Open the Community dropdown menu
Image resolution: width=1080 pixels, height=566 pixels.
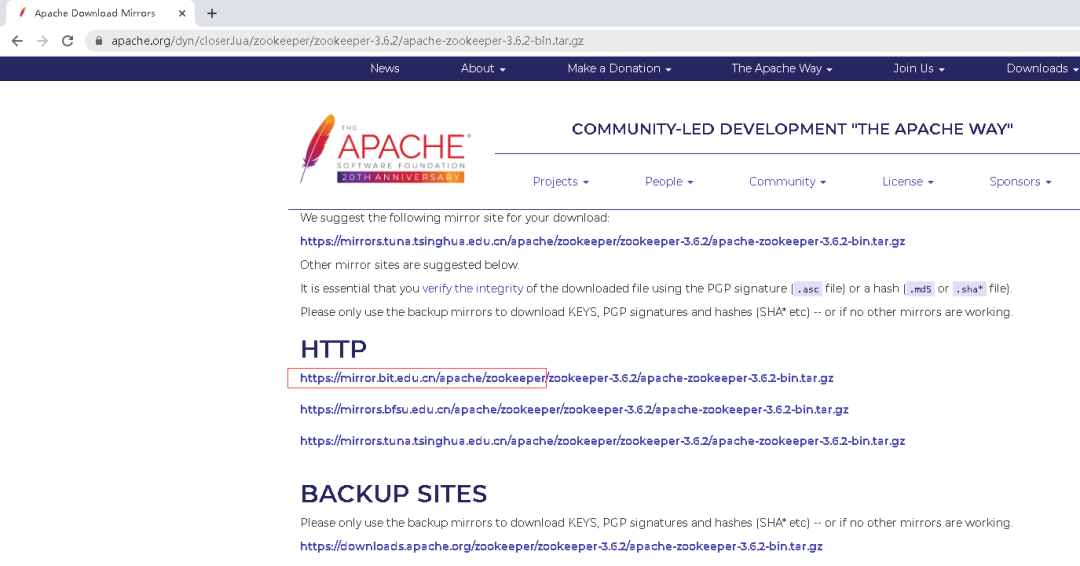787,182
